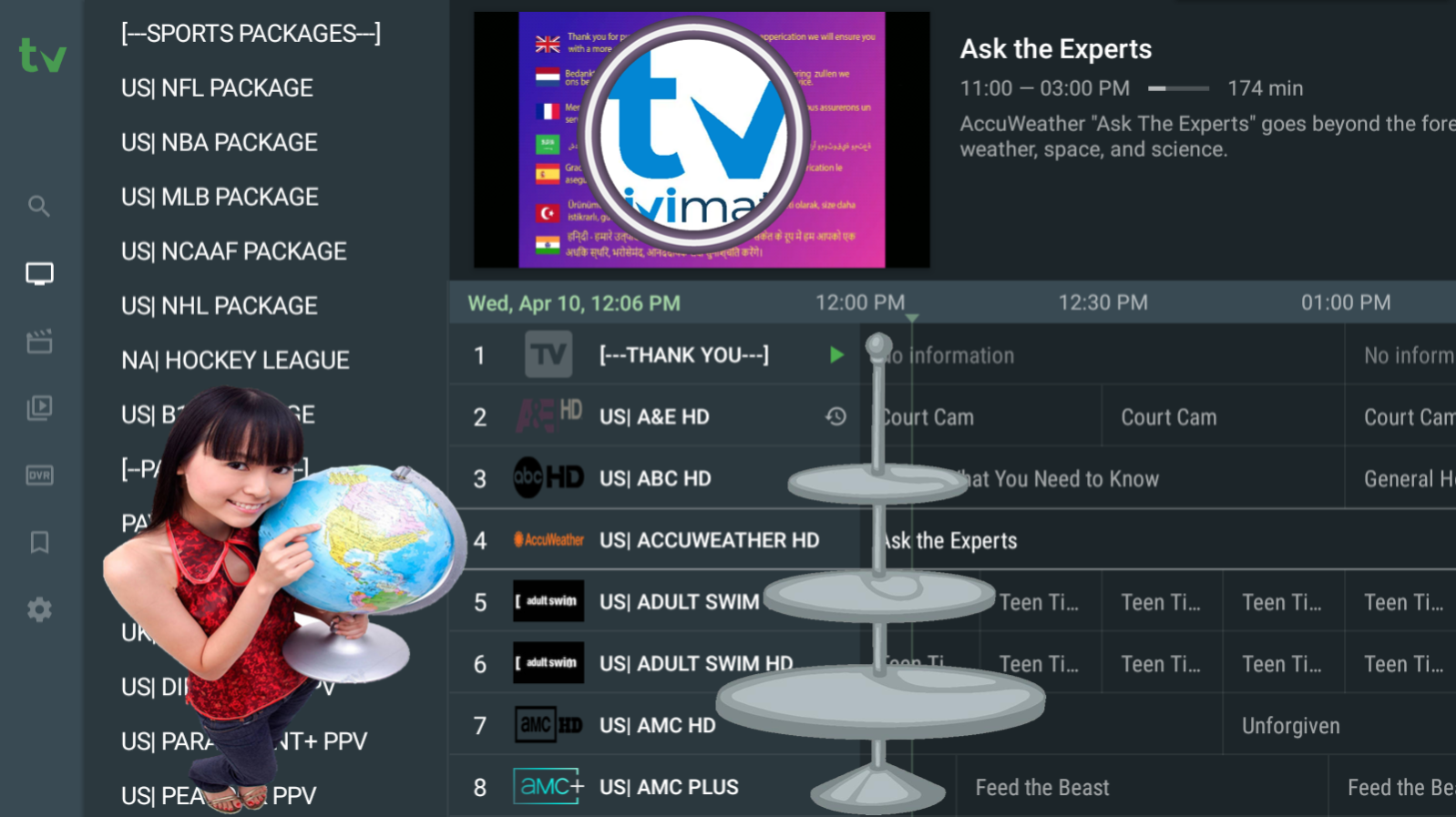Open the settings gear icon
The image size is (1456, 817).
(39, 609)
